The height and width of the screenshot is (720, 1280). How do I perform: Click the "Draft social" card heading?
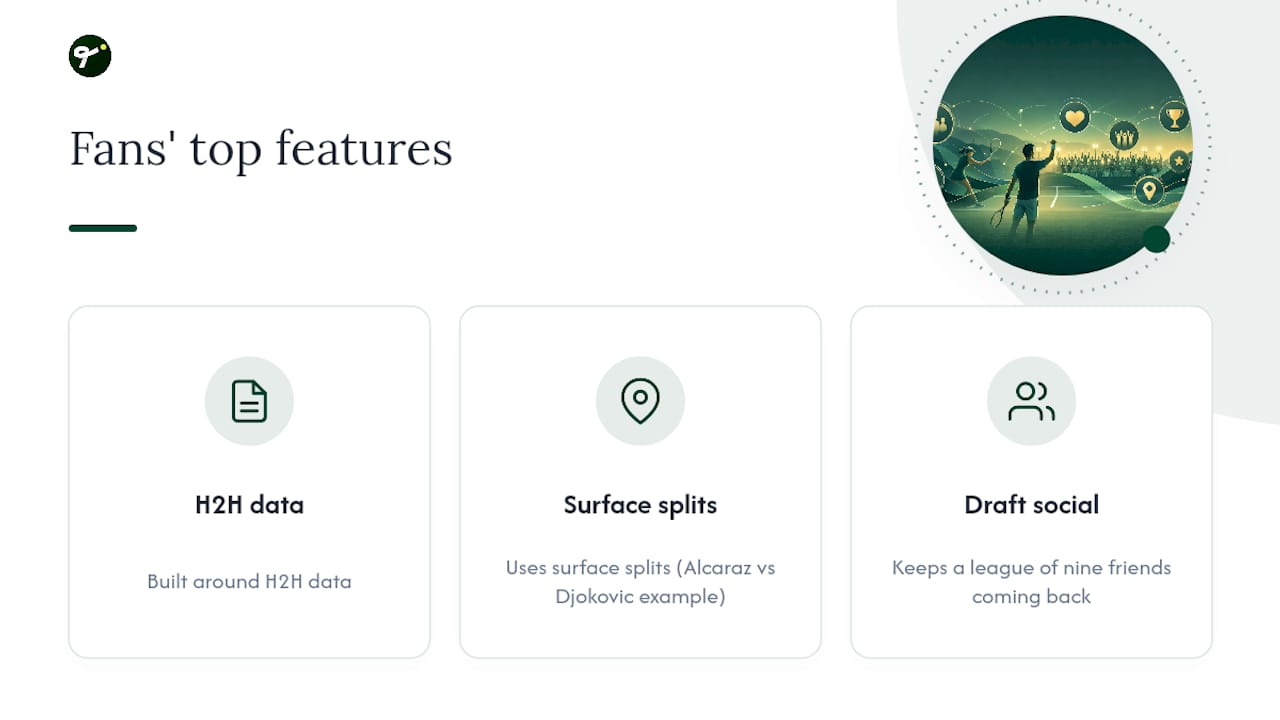tap(1031, 505)
